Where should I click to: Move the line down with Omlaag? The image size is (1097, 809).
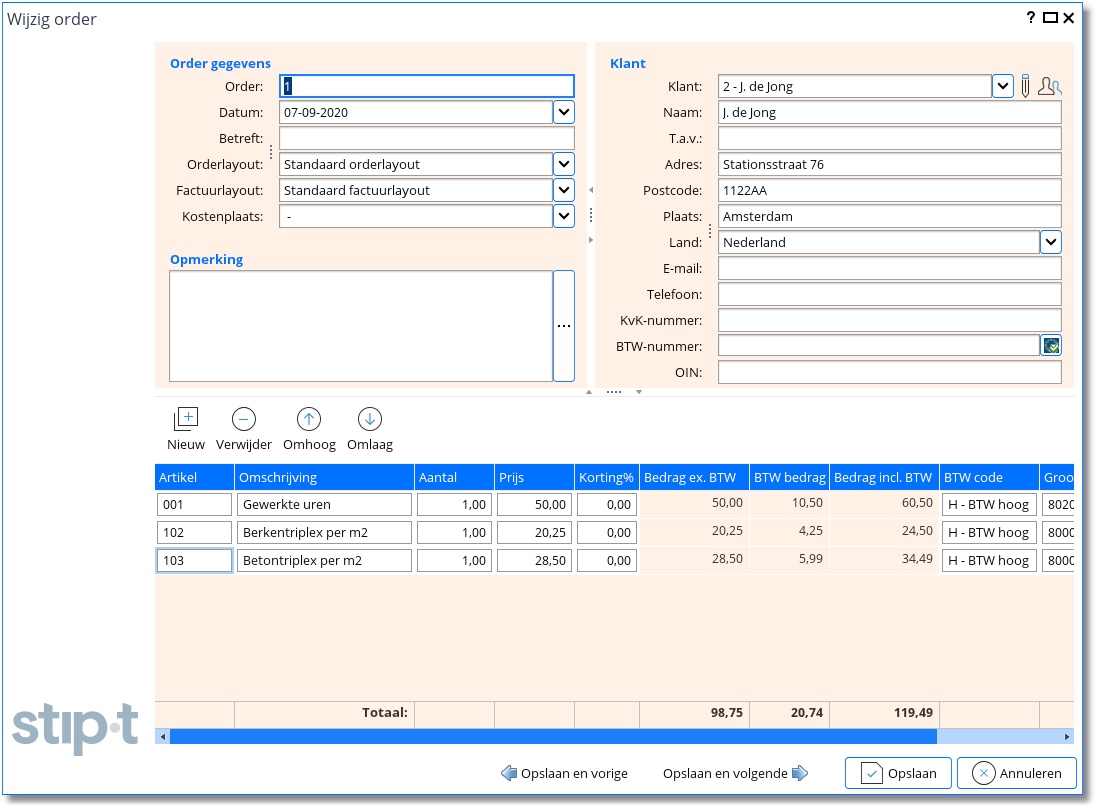point(369,420)
